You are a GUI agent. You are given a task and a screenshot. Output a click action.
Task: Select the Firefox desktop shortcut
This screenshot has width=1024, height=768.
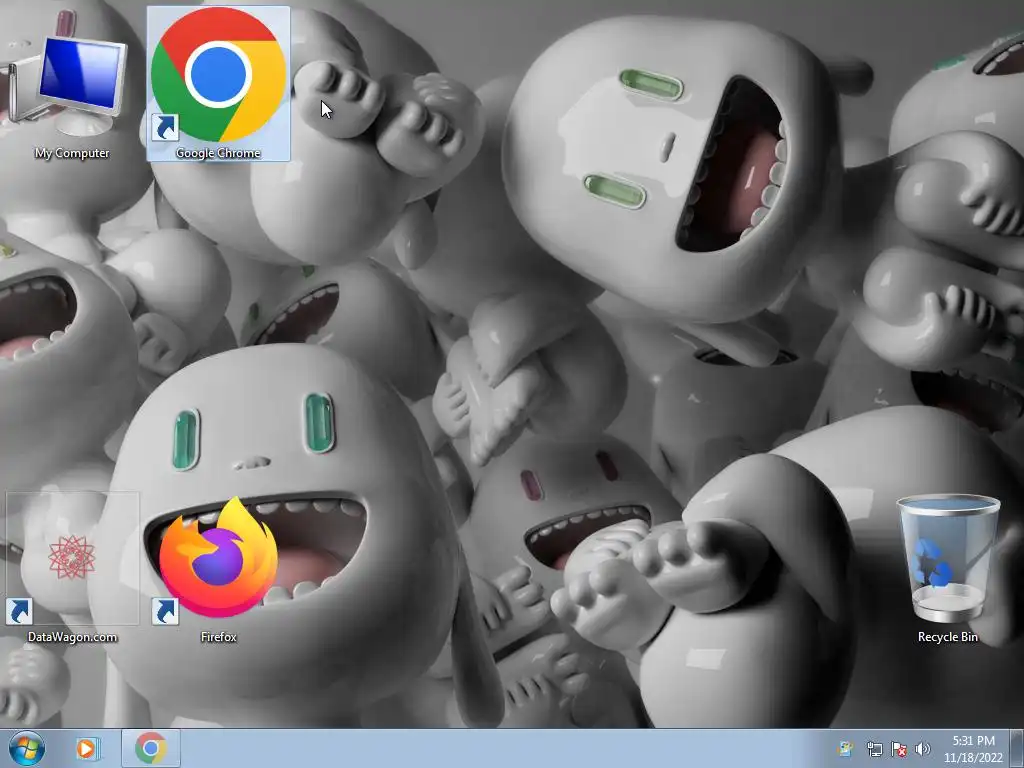(218, 567)
